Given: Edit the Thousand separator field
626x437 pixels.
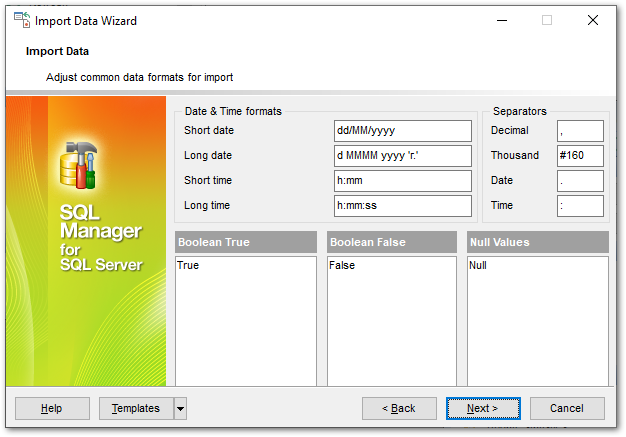Looking at the screenshot, I should (x=580, y=156).
